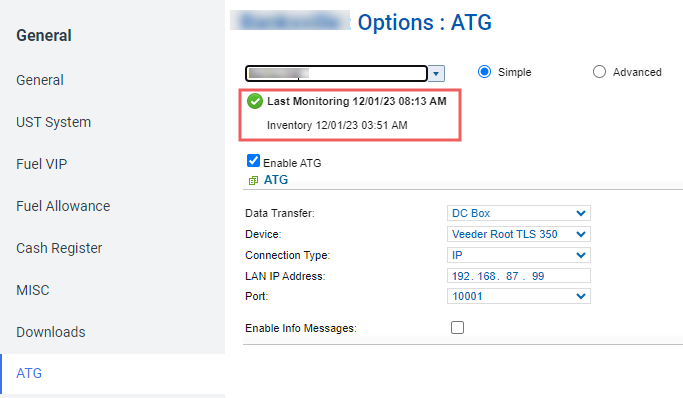Open the Data Transfer dropdown
This screenshot has width=683, height=398.
click(x=519, y=213)
